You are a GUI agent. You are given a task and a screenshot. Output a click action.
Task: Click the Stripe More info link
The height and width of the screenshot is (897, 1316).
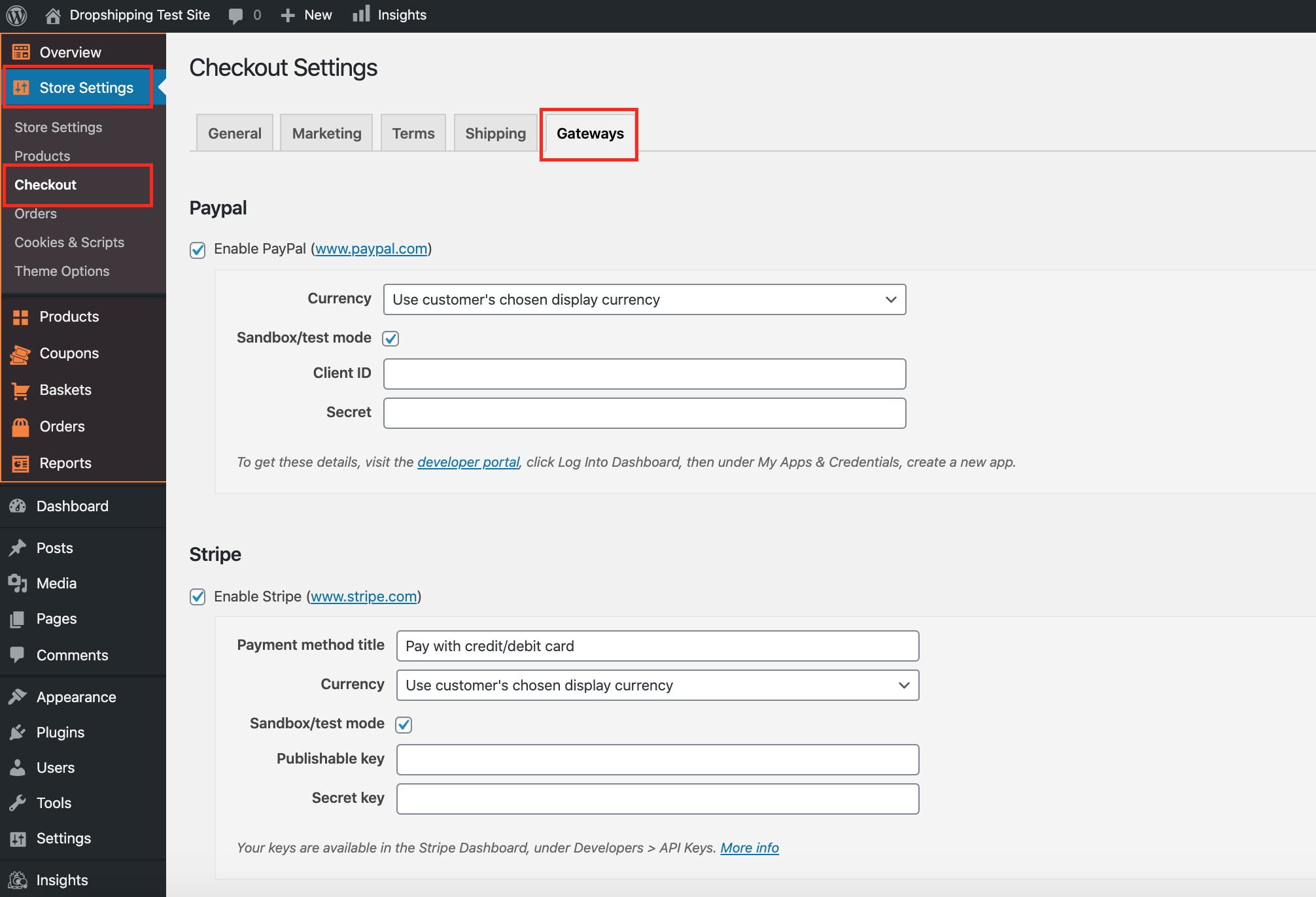(750, 848)
